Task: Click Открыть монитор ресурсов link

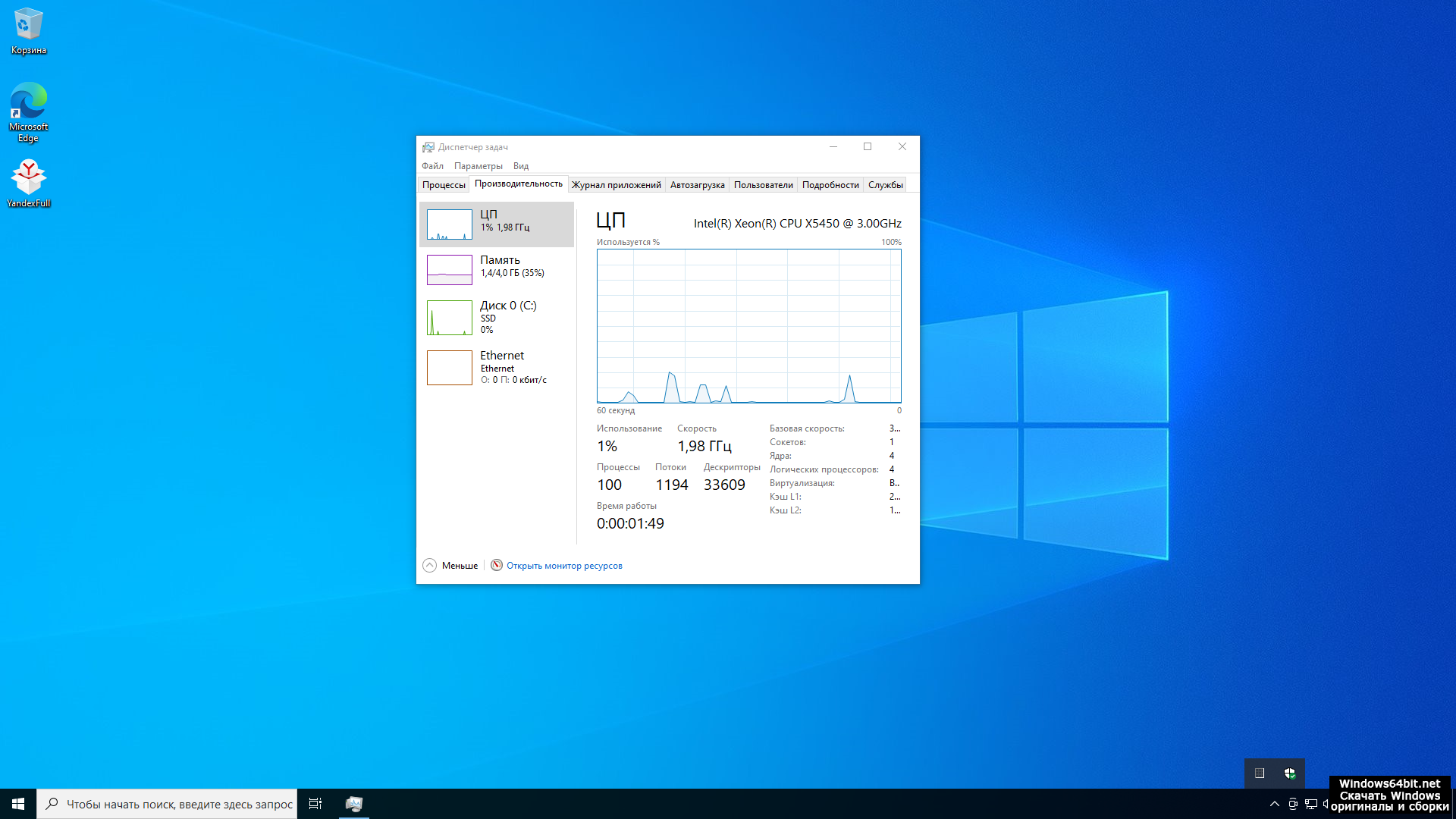Action: tap(564, 566)
